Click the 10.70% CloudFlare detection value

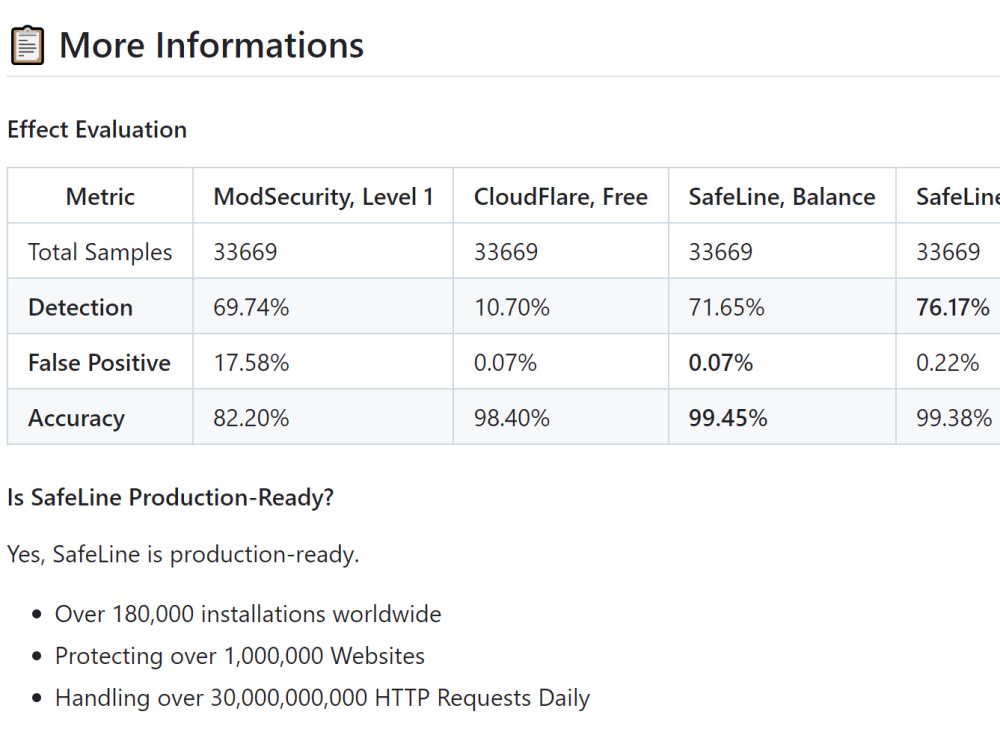(x=511, y=307)
